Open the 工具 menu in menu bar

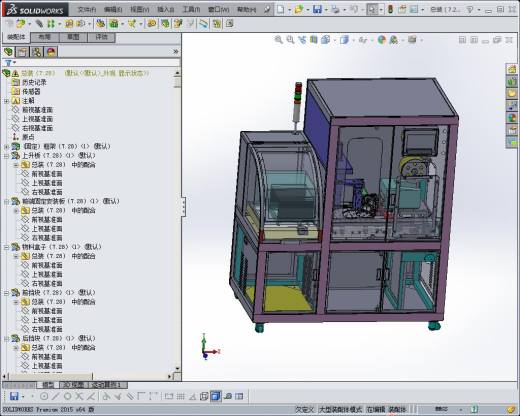click(x=191, y=10)
